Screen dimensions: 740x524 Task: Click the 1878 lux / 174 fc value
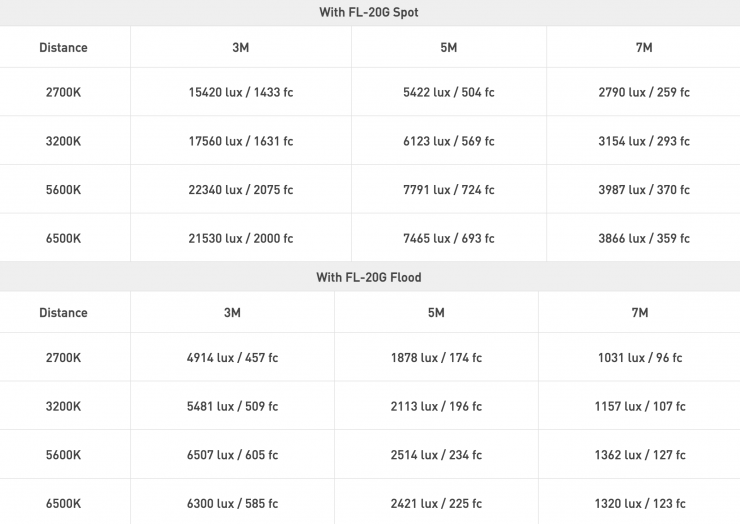coord(436,357)
